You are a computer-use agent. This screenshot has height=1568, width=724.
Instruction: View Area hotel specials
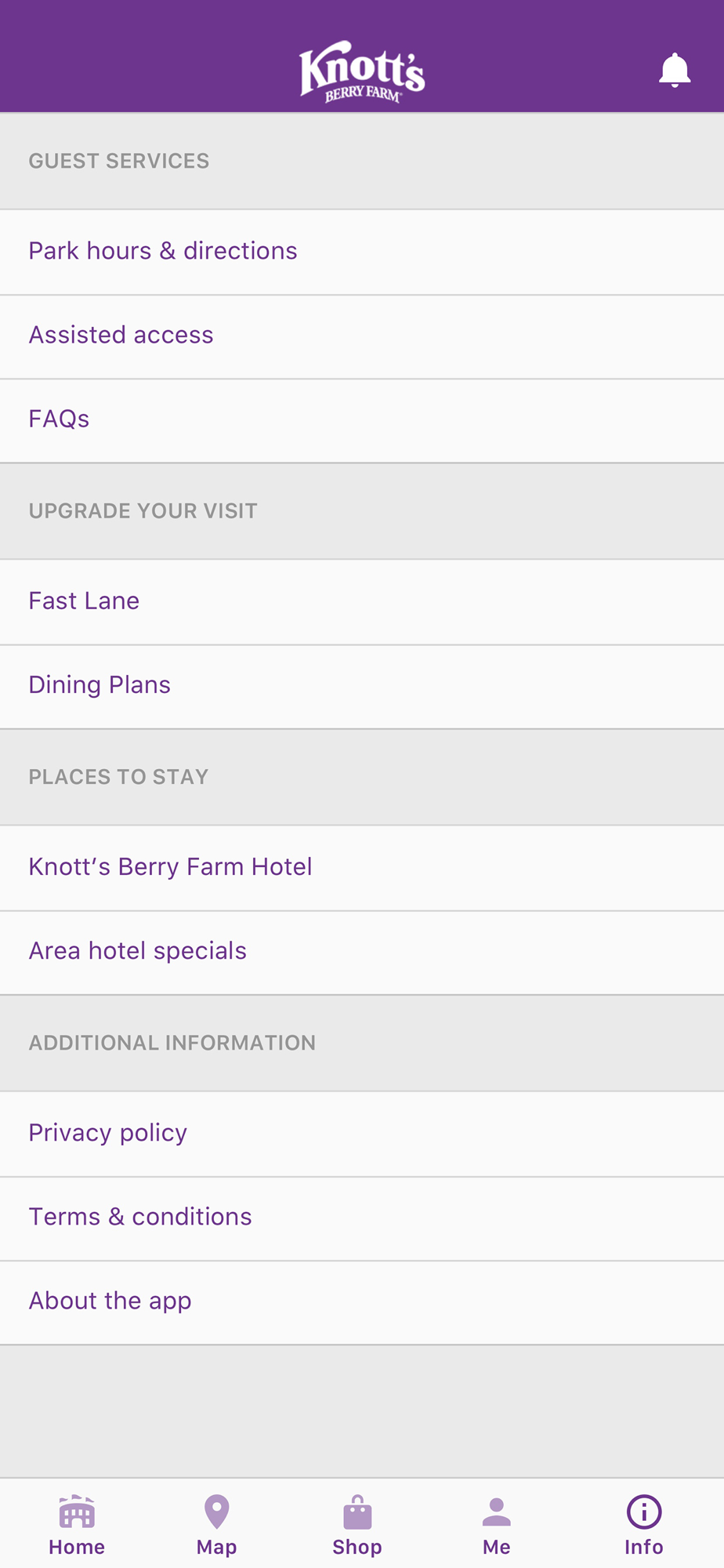point(138,950)
